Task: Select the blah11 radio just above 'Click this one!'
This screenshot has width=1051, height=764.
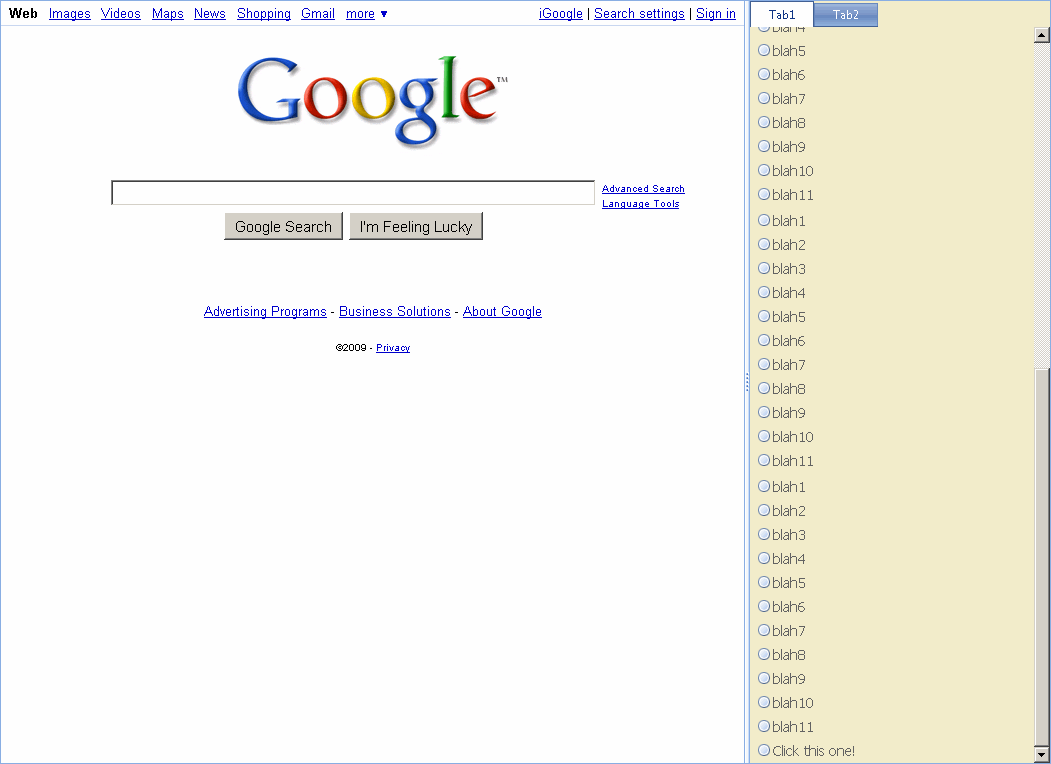Action: [x=763, y=726]
